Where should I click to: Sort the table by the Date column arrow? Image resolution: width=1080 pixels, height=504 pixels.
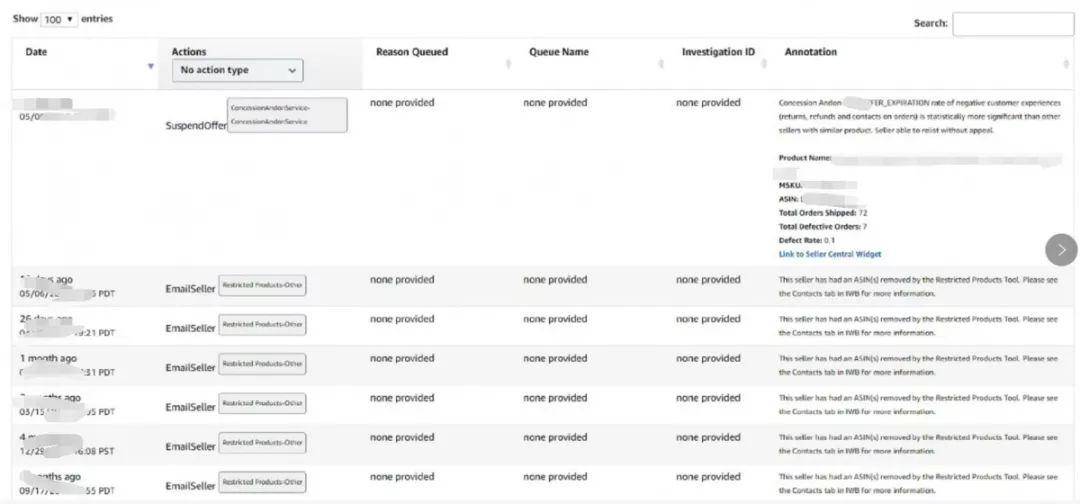click(151, 66)
